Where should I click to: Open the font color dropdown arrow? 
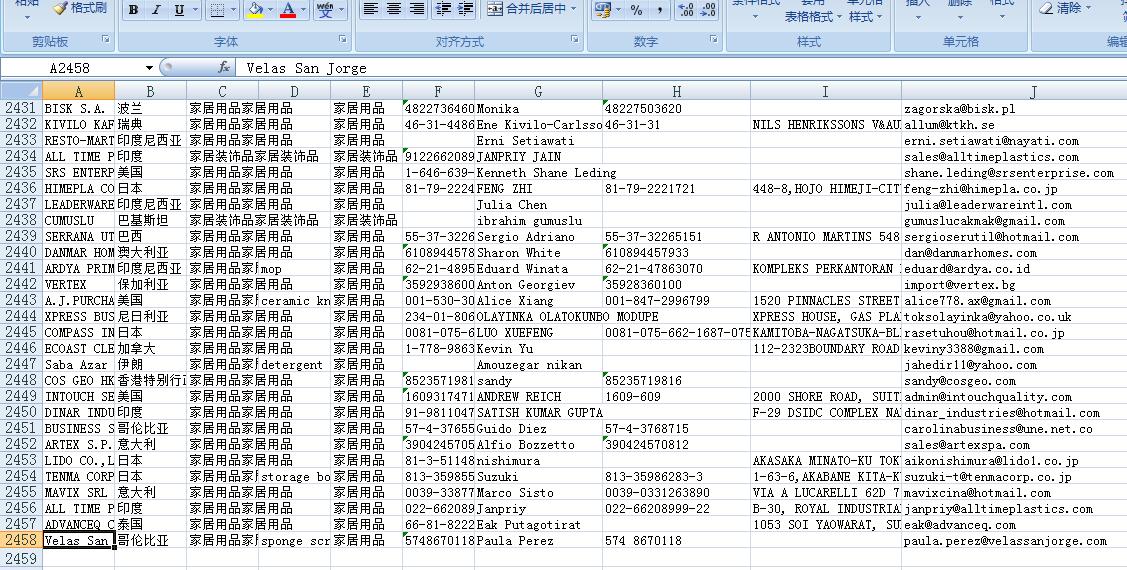click(303, 9)
